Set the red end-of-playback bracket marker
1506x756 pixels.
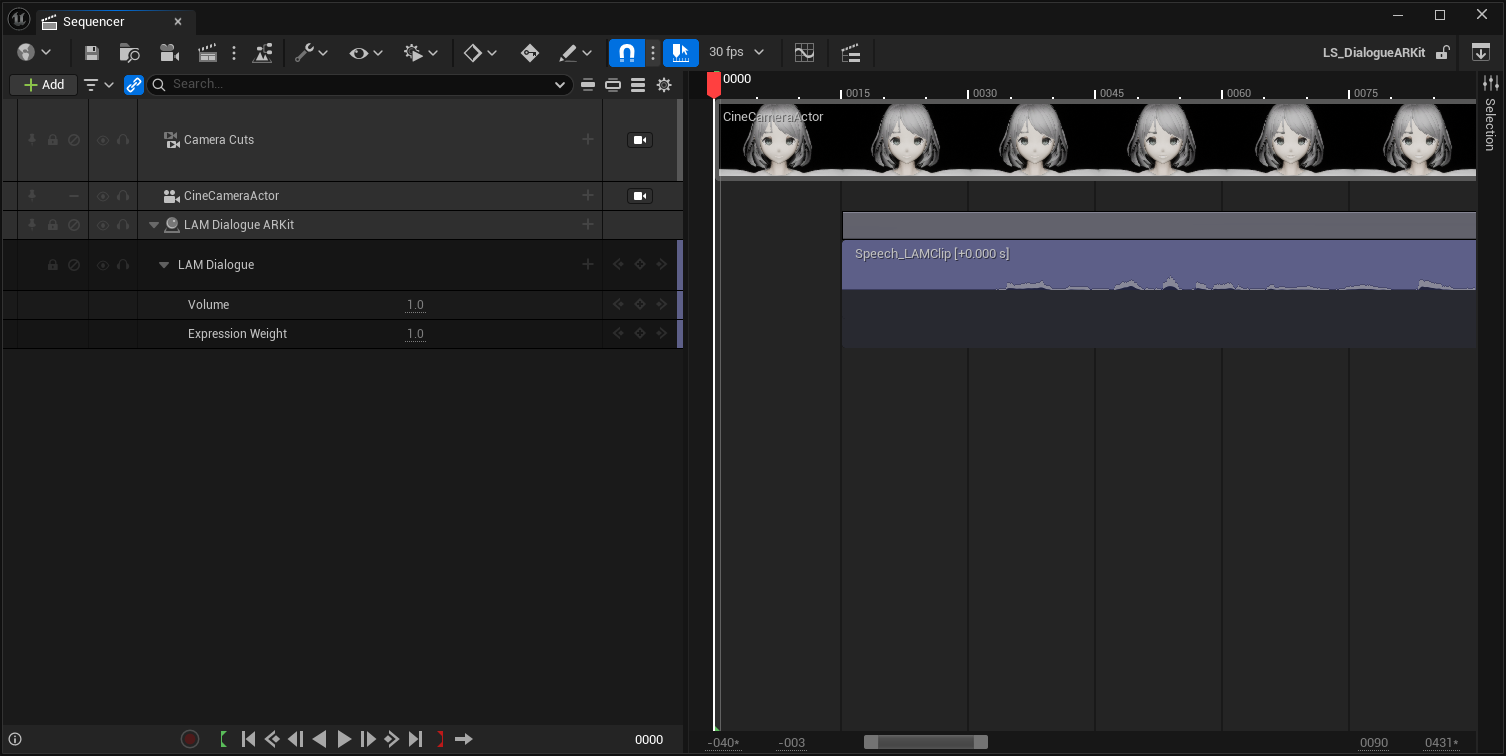coord(440,739)
